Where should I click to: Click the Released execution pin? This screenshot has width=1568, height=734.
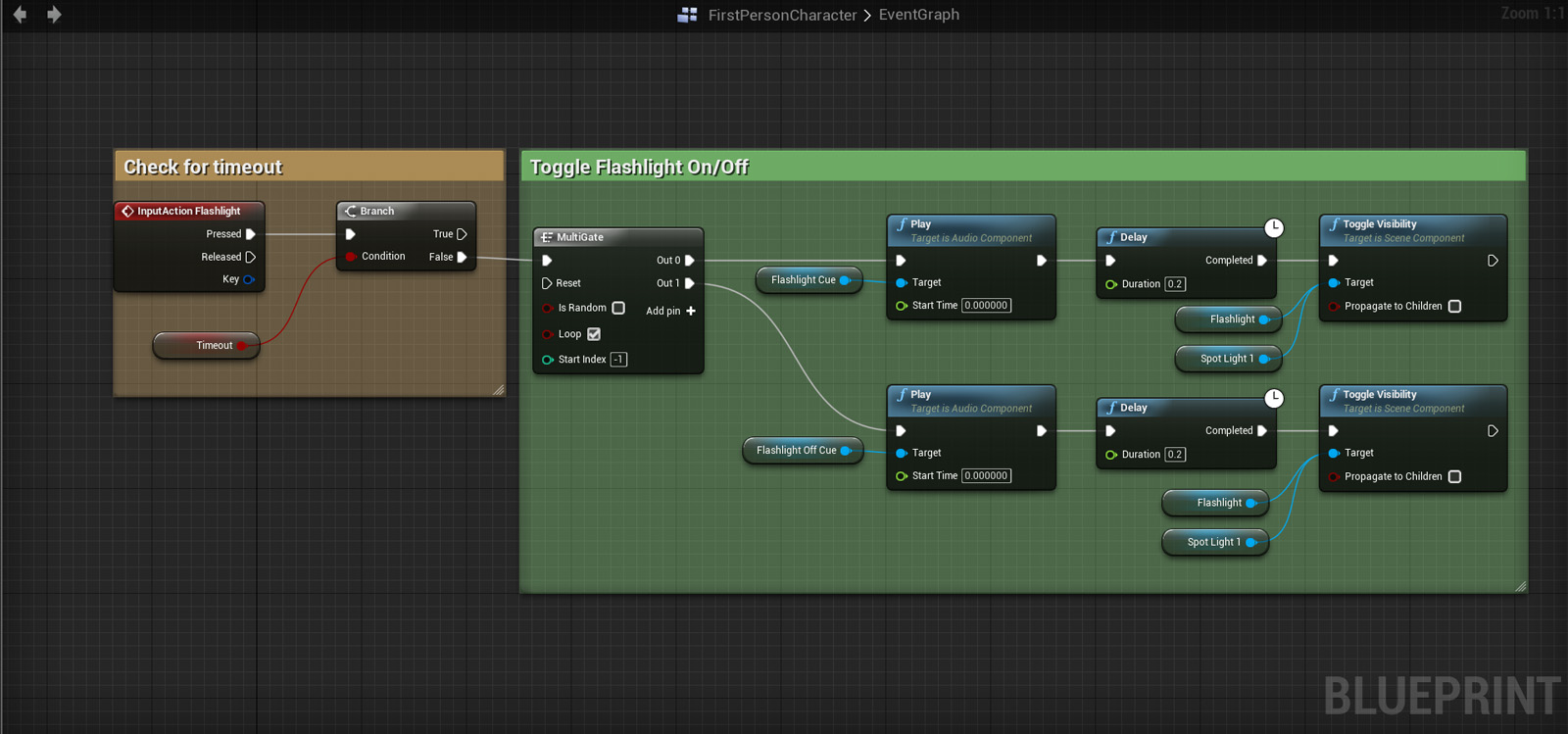(x=250, y=257)
